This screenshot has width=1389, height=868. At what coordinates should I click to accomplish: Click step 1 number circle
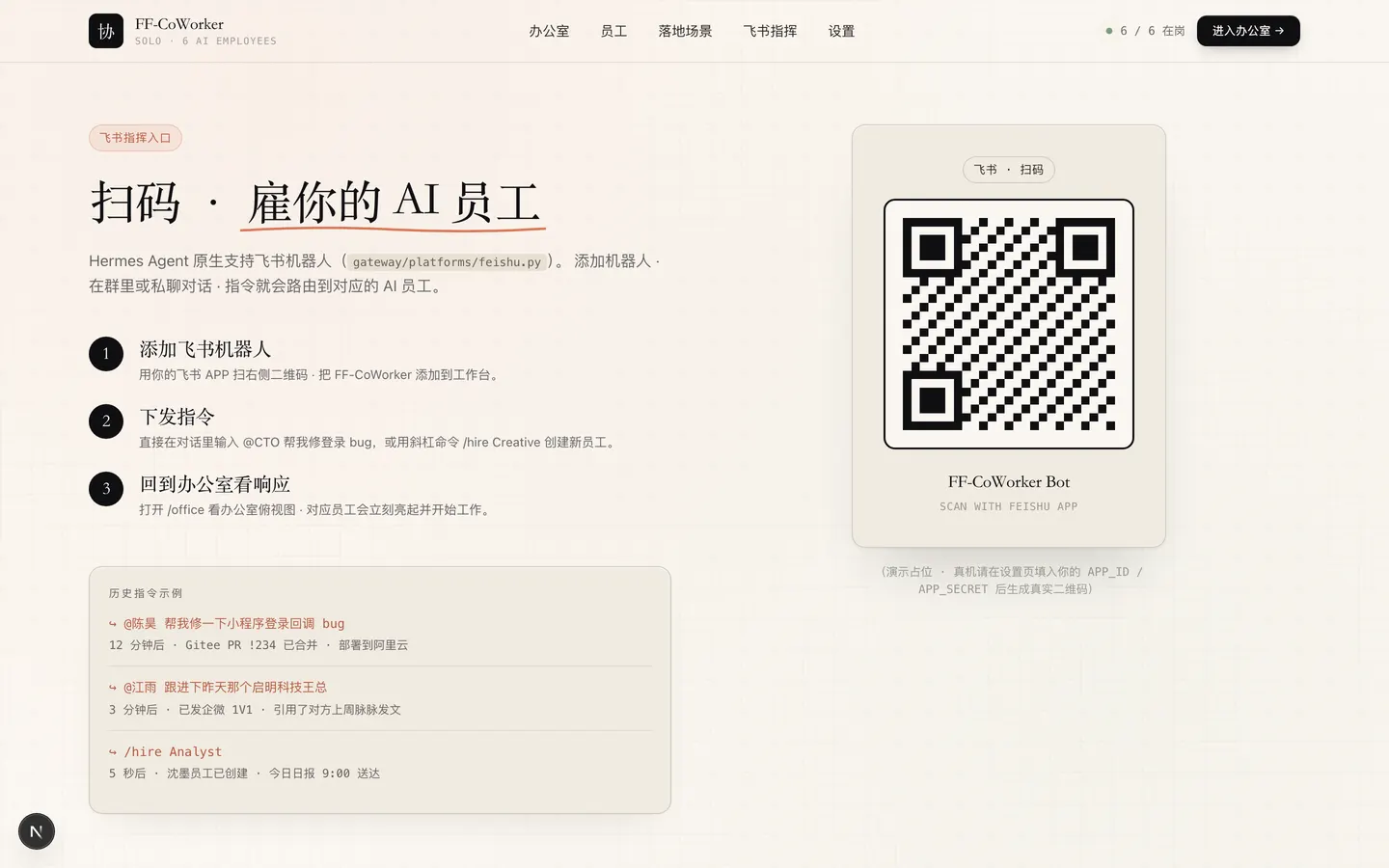pyautogui.click(x=106, y=354)
